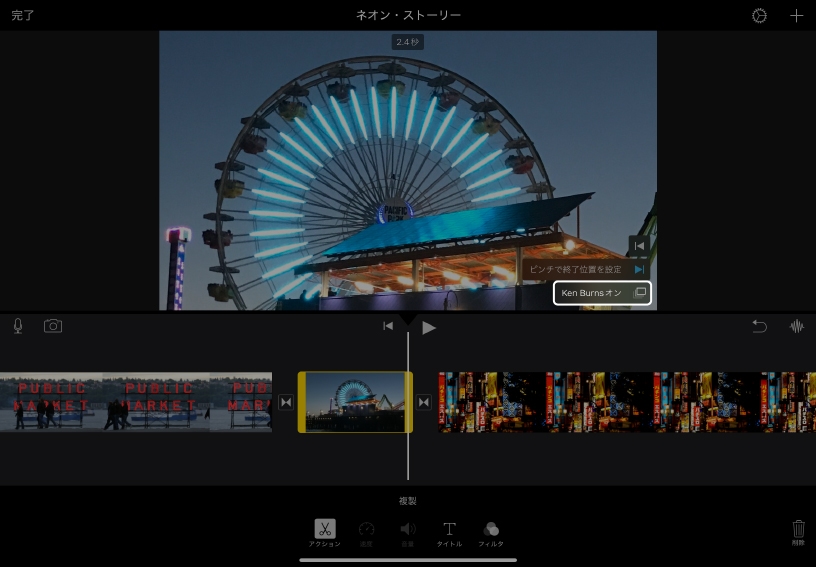
Task: Set the Ken Burns start position
Action: tap(638, 245)
